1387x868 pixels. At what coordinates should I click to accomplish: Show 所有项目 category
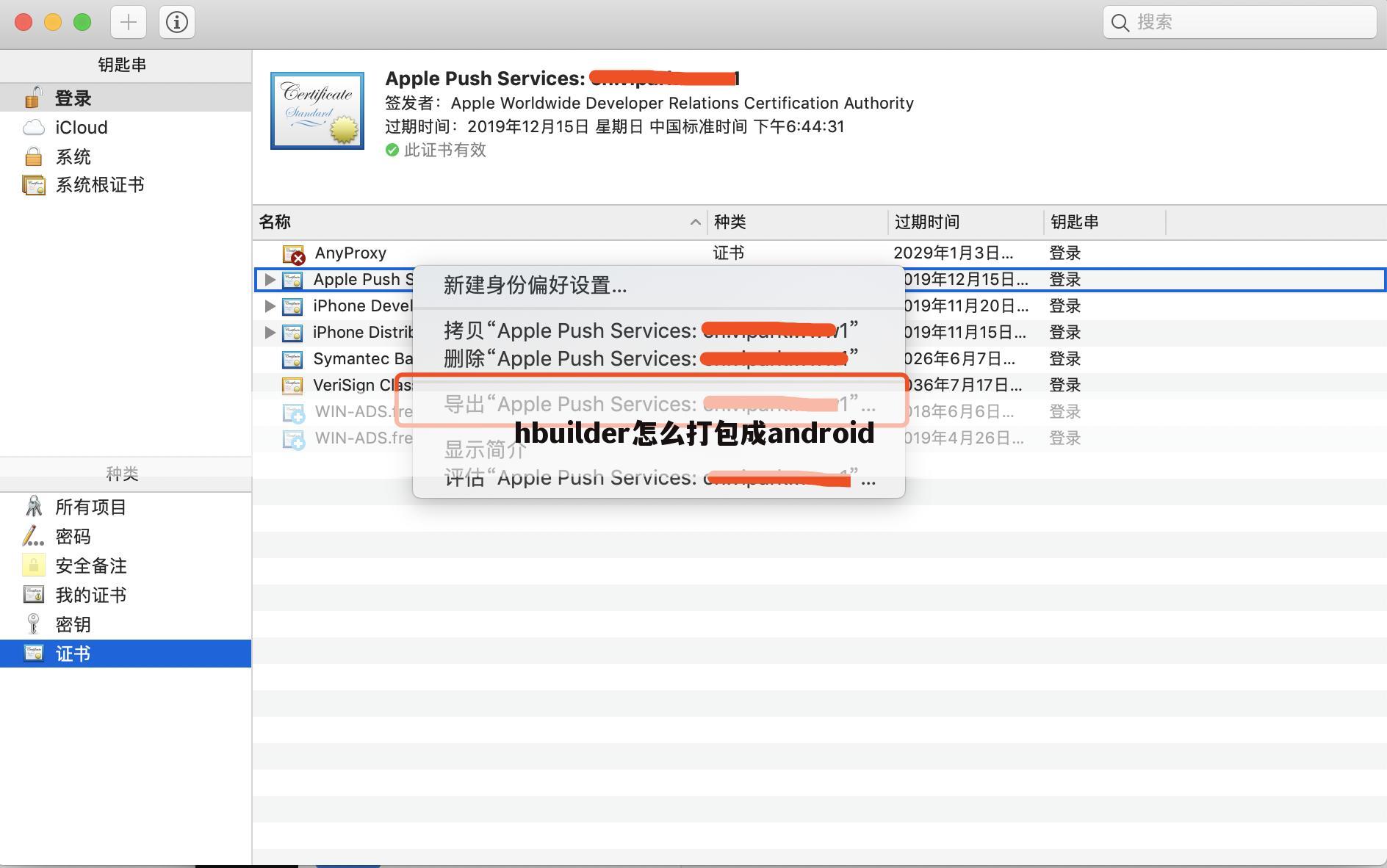point(126,507)
